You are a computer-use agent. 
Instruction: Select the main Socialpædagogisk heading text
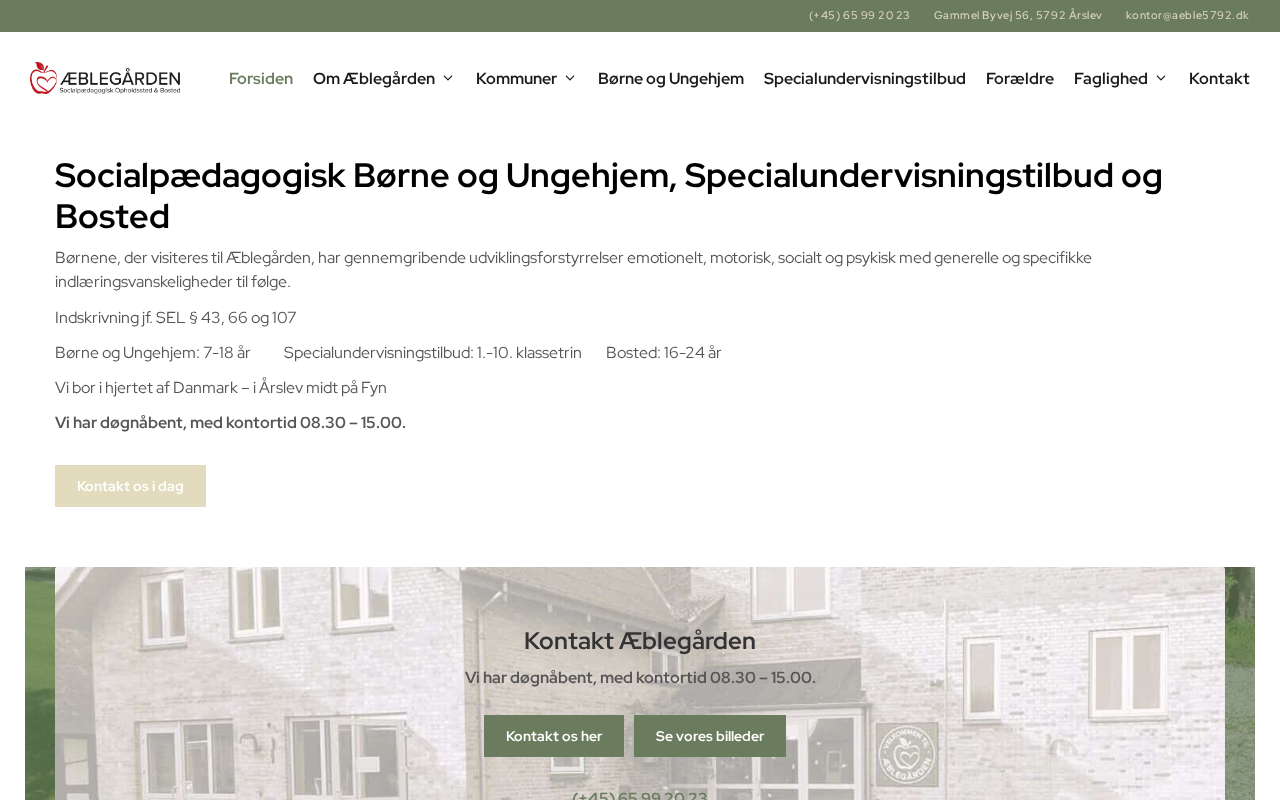(x=609, y=196)
